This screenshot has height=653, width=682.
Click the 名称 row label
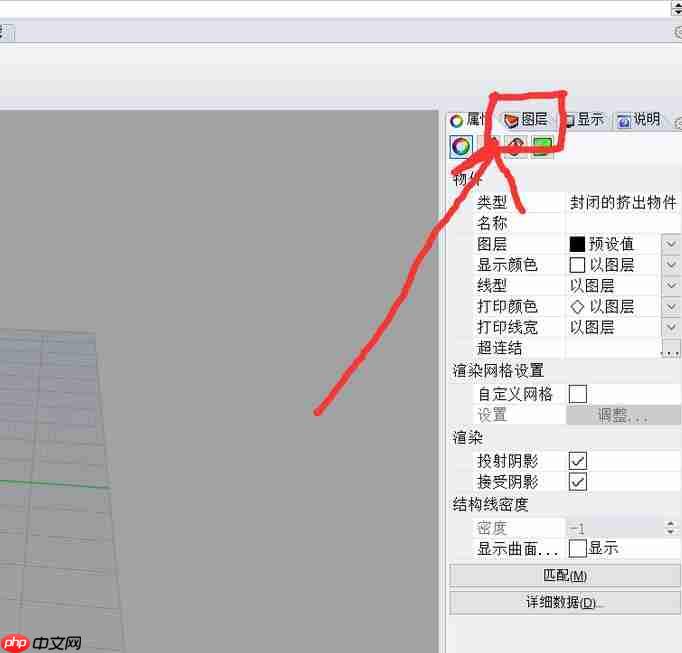coord(492,223)
